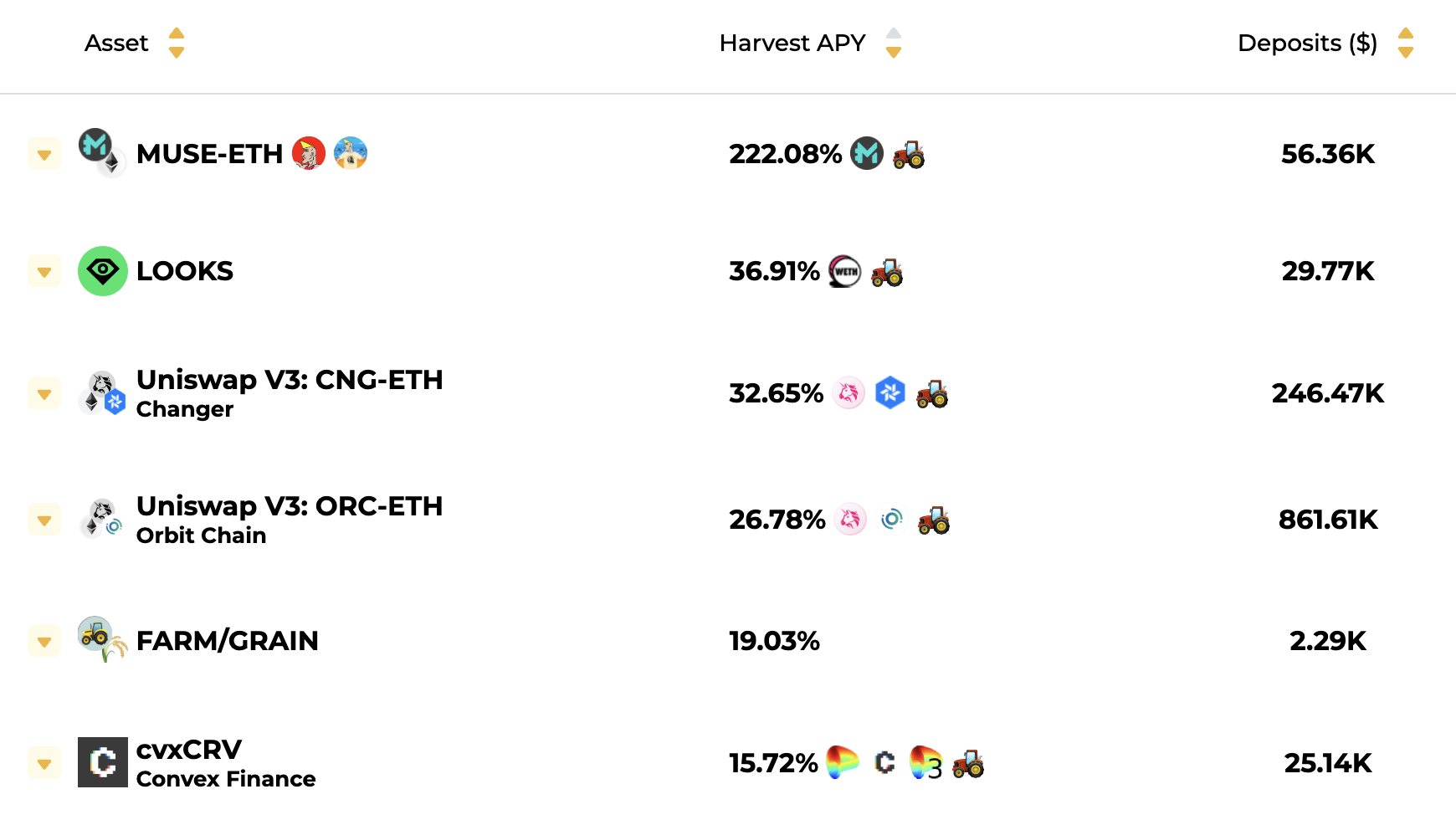The height and width of the screenshot is (825, 1456).
Task: Select the WETH icon beside the LOOKS APY
Action: click(844, 271)
